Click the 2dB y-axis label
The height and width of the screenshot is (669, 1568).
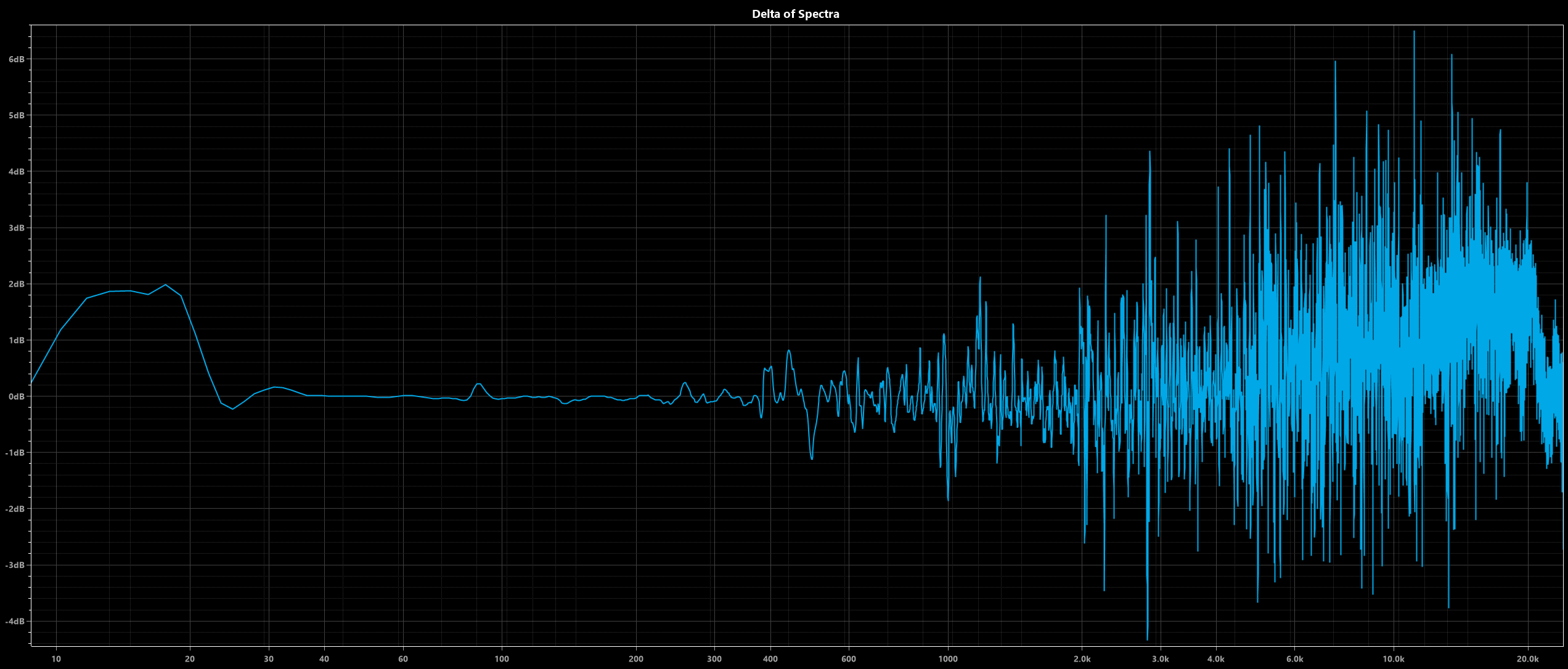(17, 284)
